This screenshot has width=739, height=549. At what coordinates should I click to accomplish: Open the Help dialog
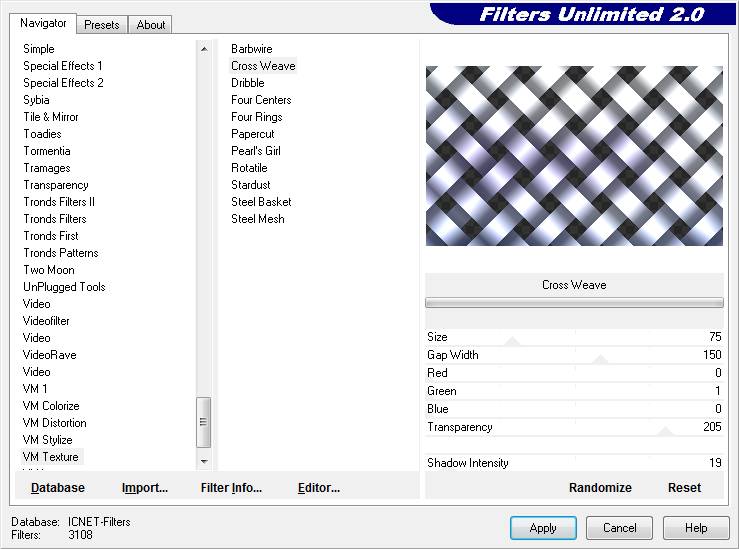click(696, 527)
